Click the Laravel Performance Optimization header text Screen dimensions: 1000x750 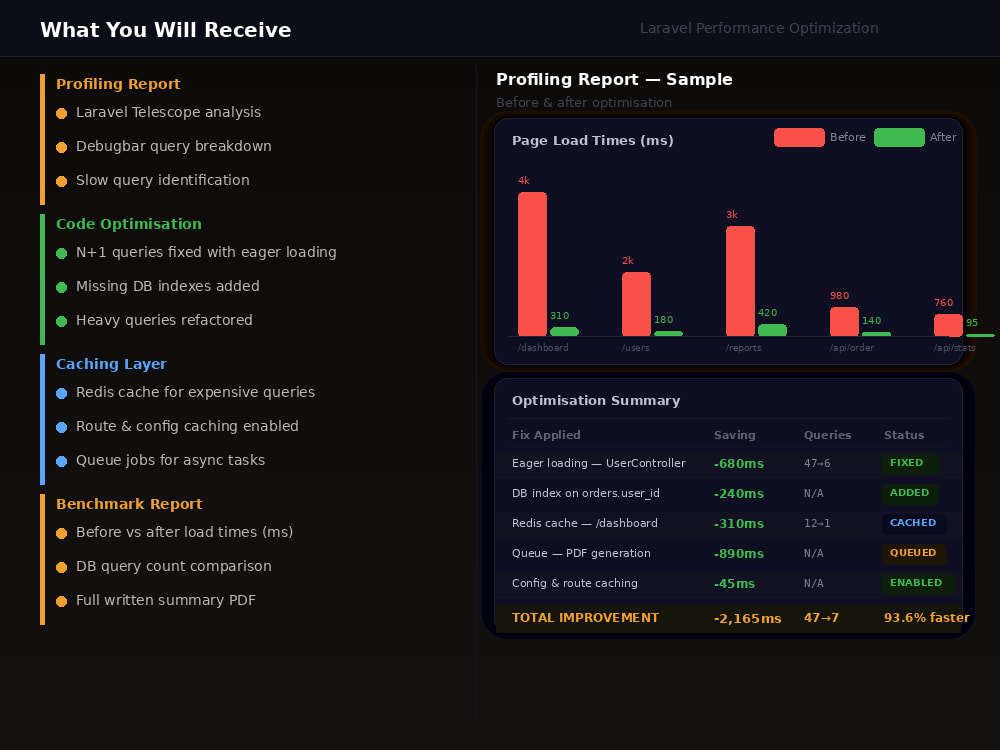pyautogui.click(x=759, y=28)
